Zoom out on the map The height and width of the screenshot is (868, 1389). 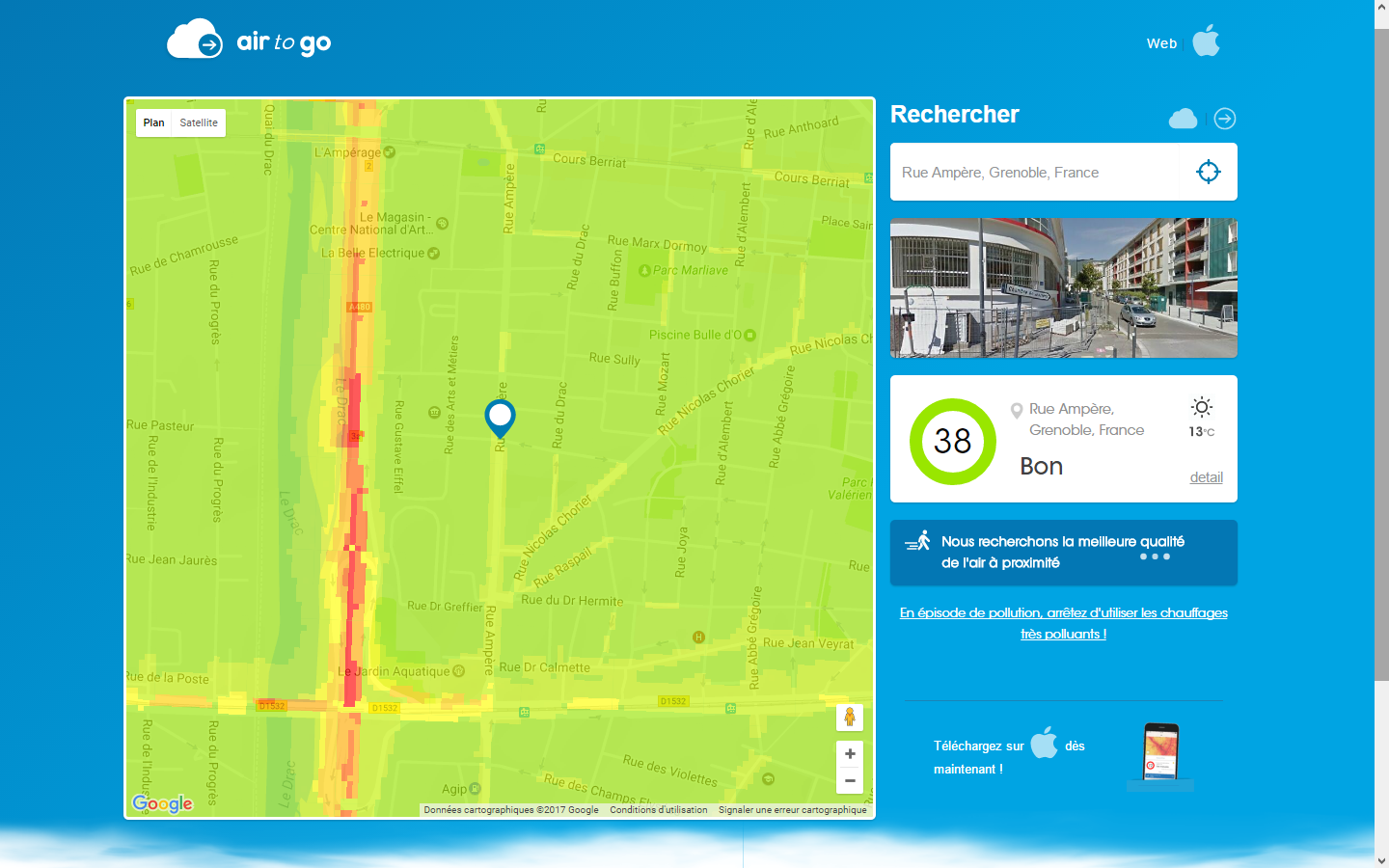coord(850,780)
